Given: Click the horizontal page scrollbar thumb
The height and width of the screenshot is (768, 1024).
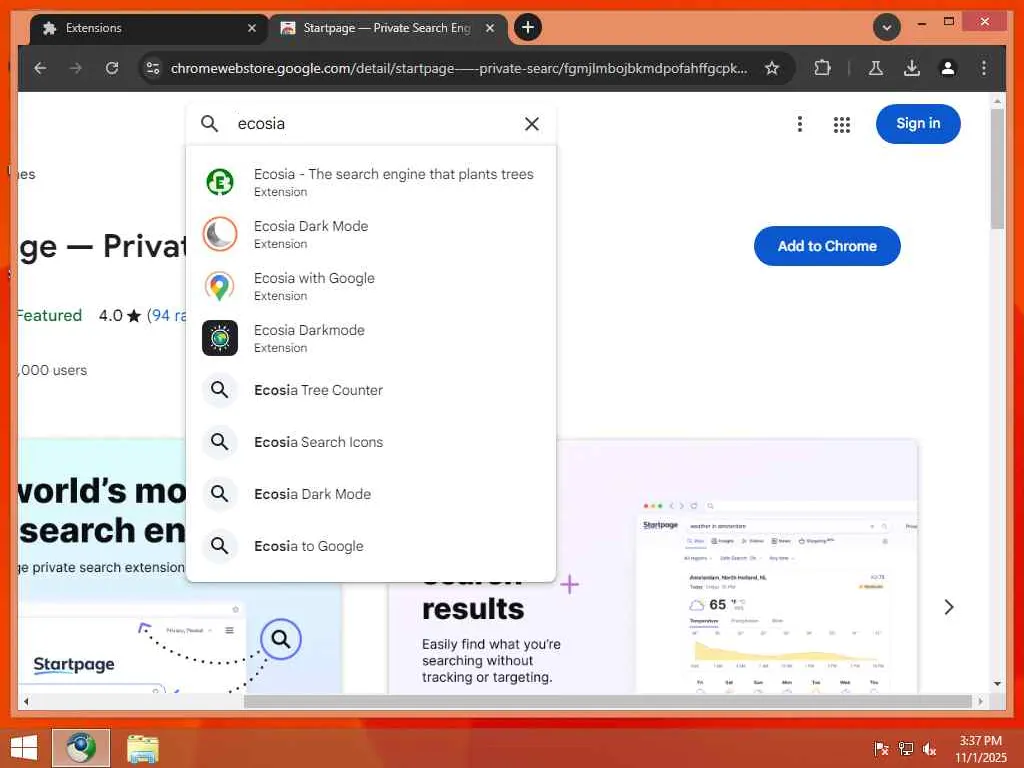Looking at the screenshot, I should [x=607, y=701].
